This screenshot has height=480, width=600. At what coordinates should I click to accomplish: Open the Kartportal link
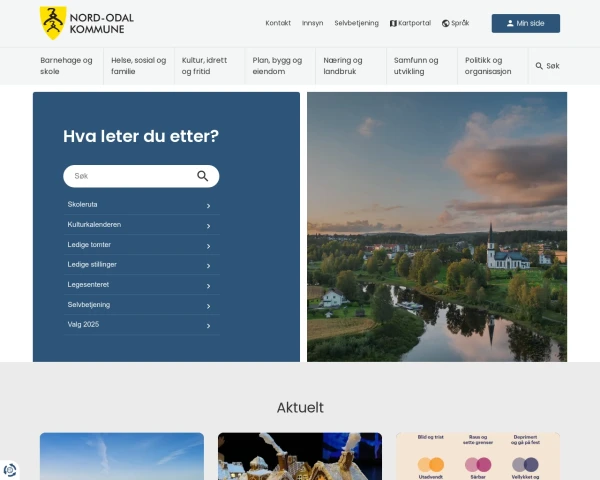tap(410, 23)
